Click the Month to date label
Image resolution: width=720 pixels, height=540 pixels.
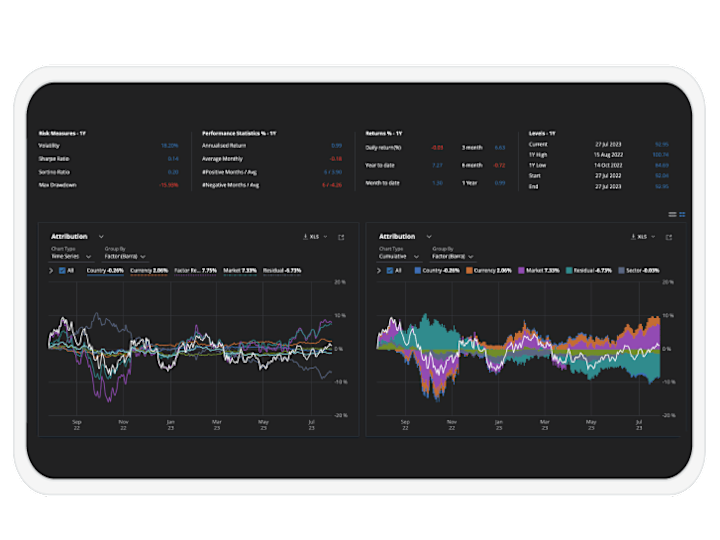pyautogui.click(x=382, y=183)
